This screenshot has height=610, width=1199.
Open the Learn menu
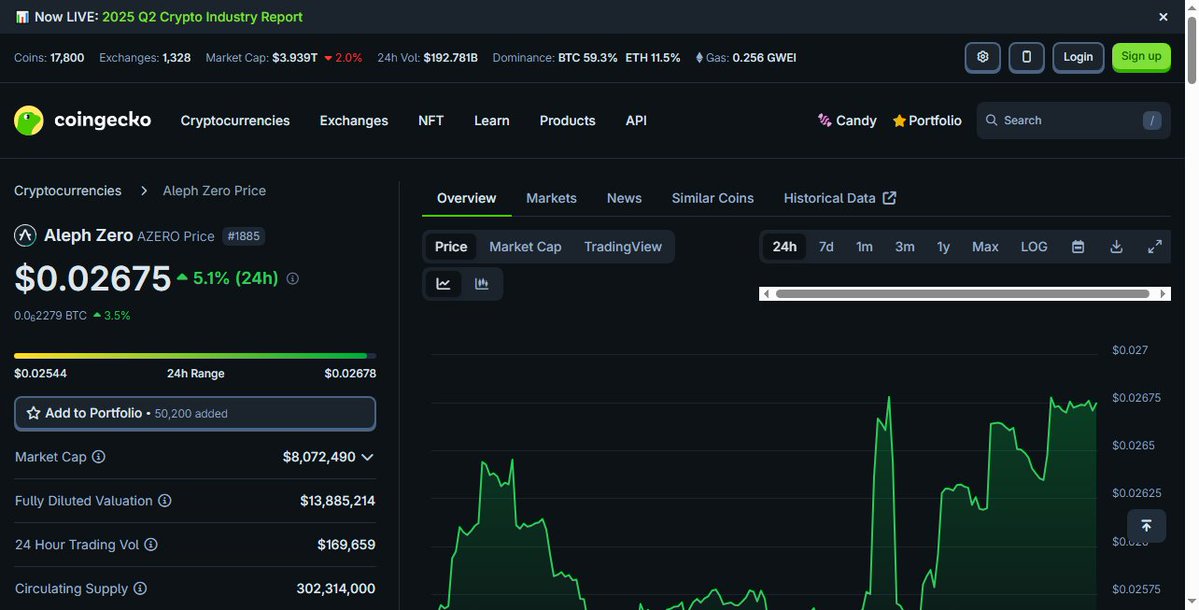[492, 121]
